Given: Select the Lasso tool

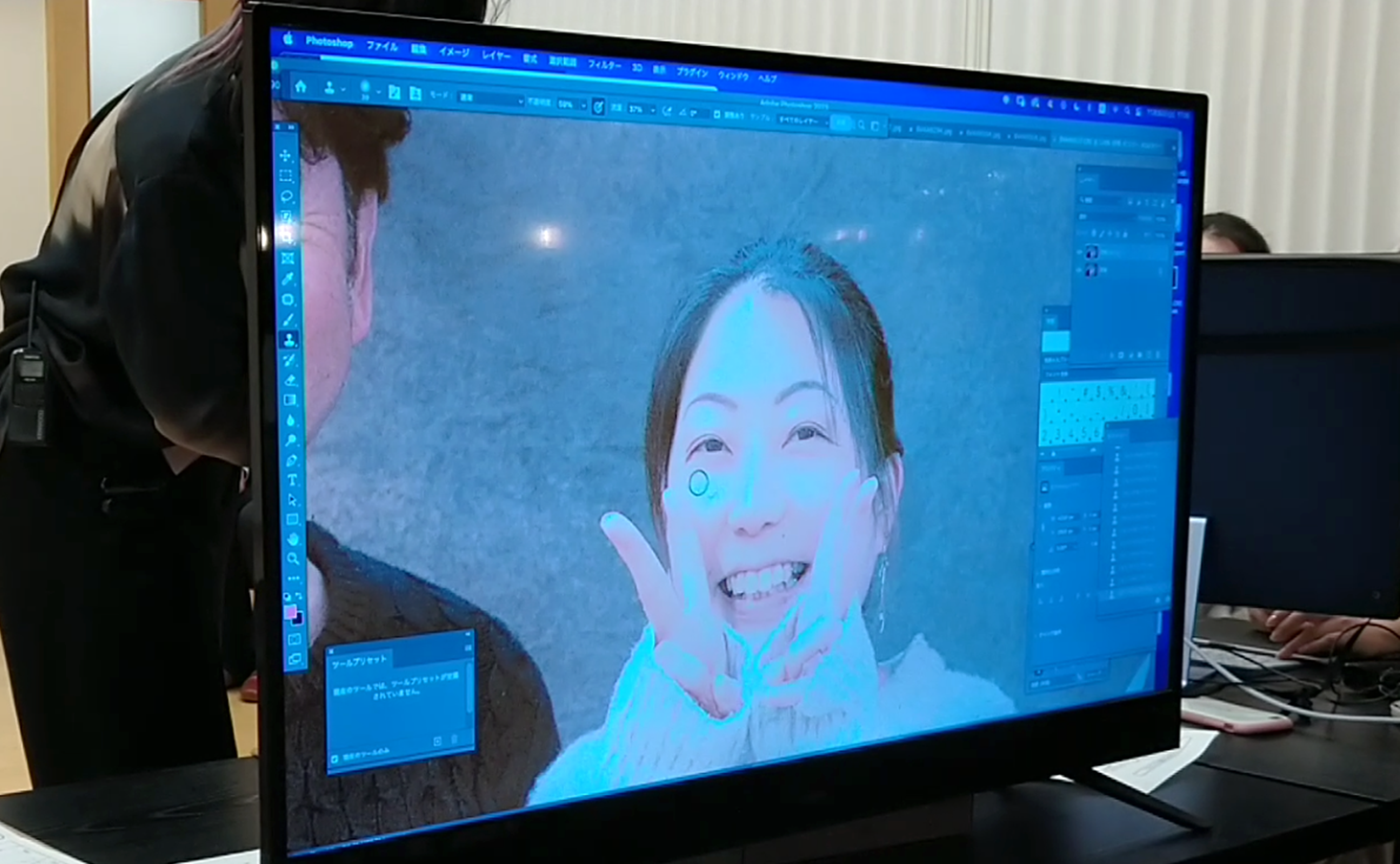Looking at the screenshot, I should click(x=287, y=196).
